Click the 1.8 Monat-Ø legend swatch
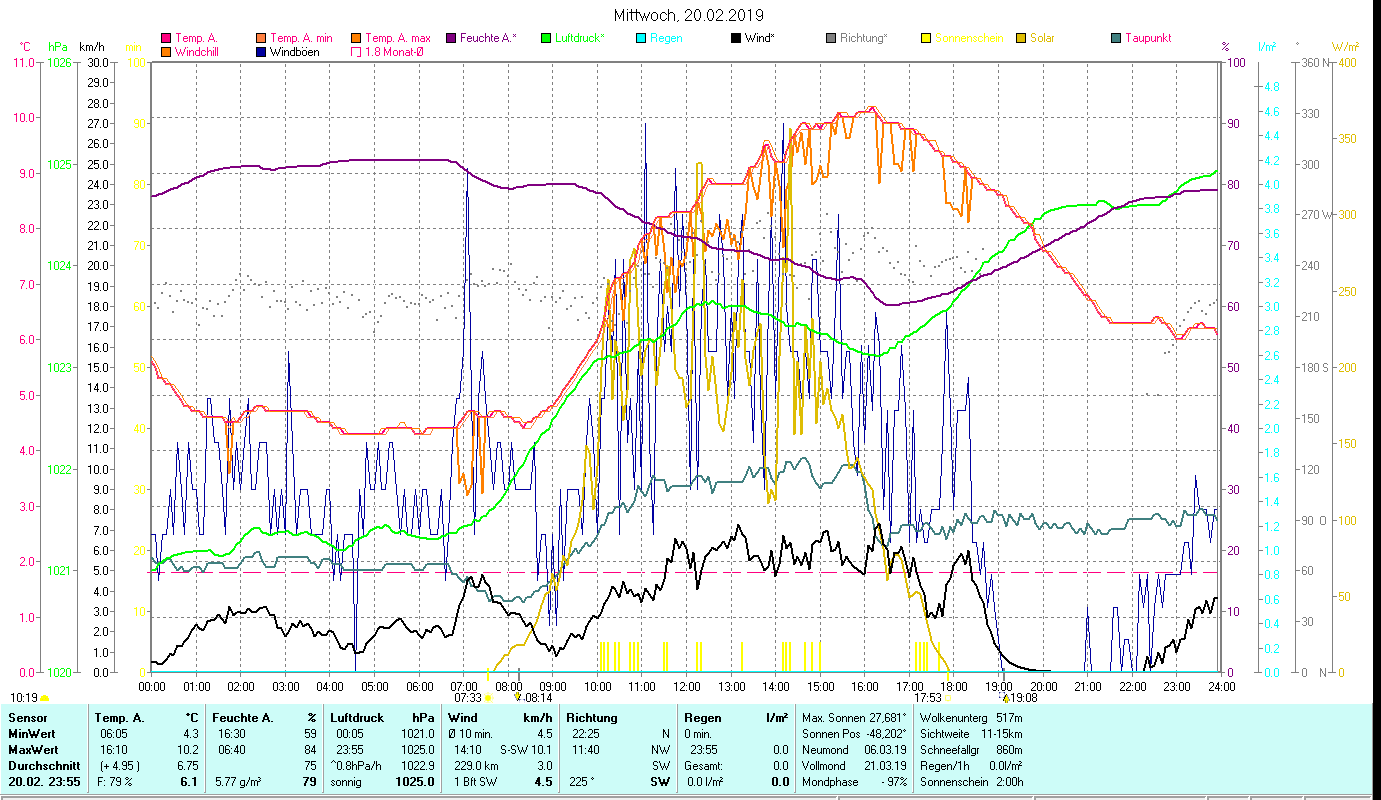 pyautogui.click(x=356, y=51)
